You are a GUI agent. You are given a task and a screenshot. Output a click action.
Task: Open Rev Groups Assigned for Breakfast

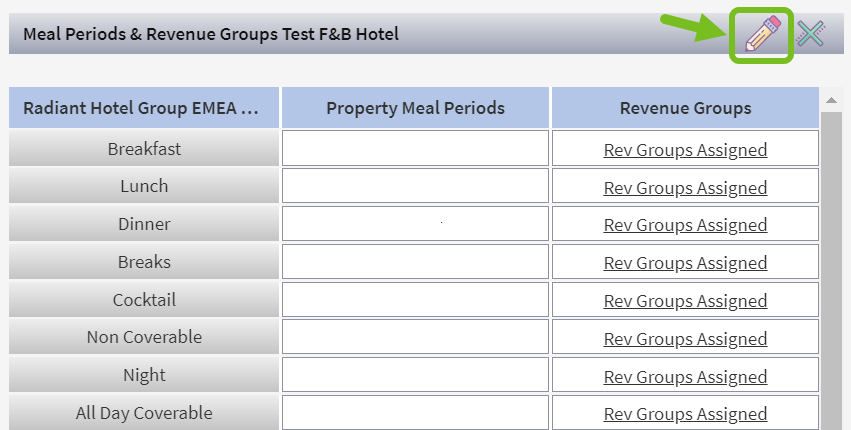tap(685, 150)
